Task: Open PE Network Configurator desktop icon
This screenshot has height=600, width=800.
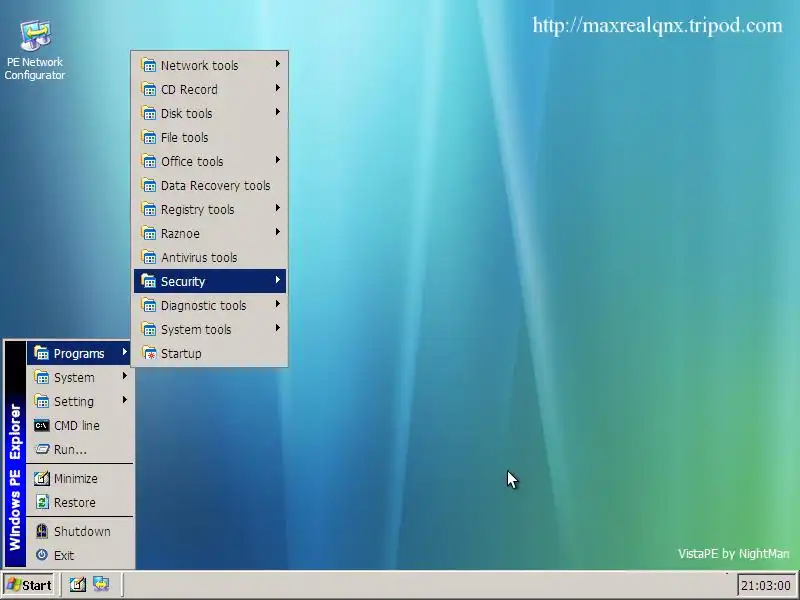Action: click(x=35, y=50)
